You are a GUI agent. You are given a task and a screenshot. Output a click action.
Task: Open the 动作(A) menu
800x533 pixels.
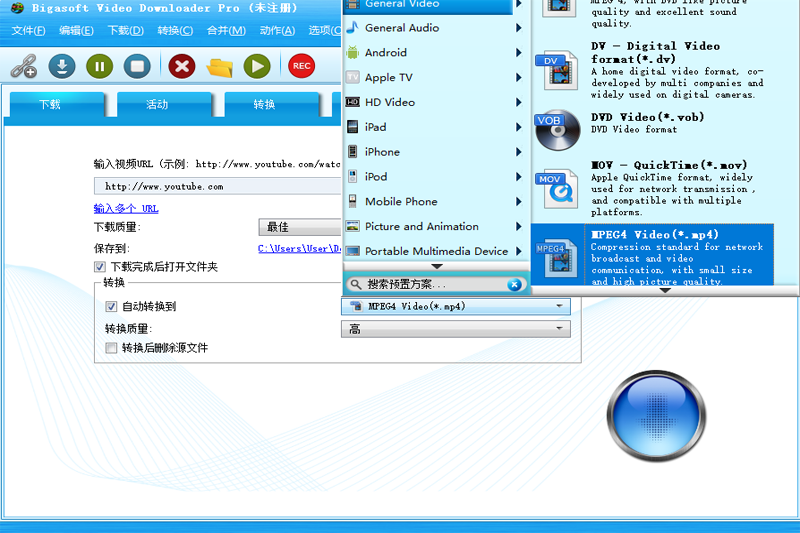277,31
